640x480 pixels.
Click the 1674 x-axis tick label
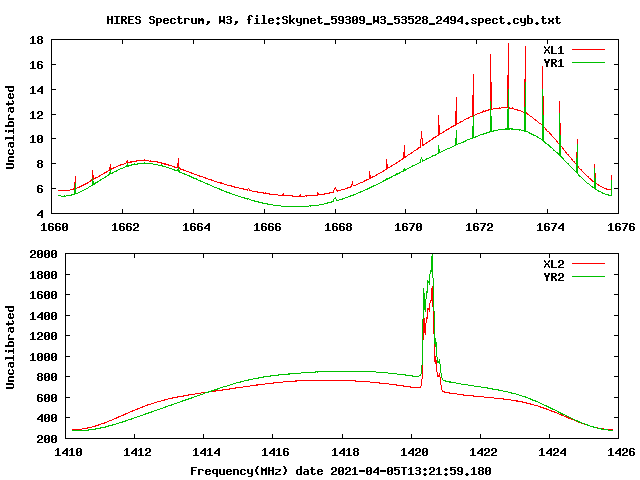(x=551, y=227)
